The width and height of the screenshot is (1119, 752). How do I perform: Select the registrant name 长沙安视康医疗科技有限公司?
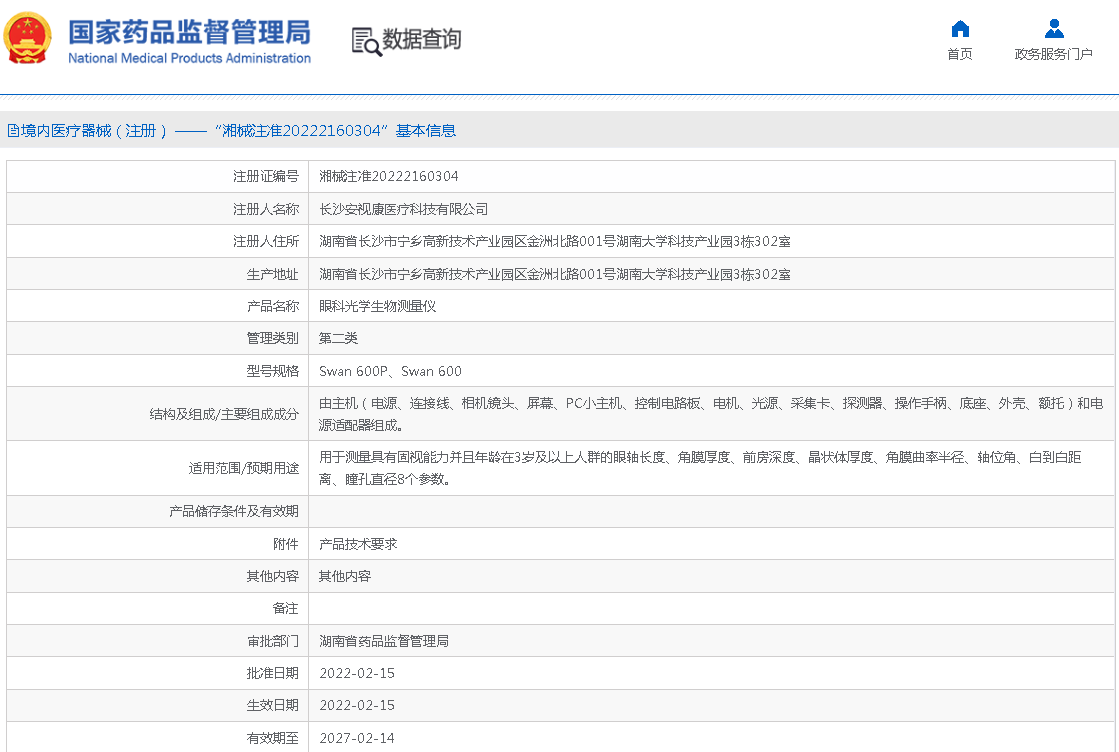click(403, 209)
